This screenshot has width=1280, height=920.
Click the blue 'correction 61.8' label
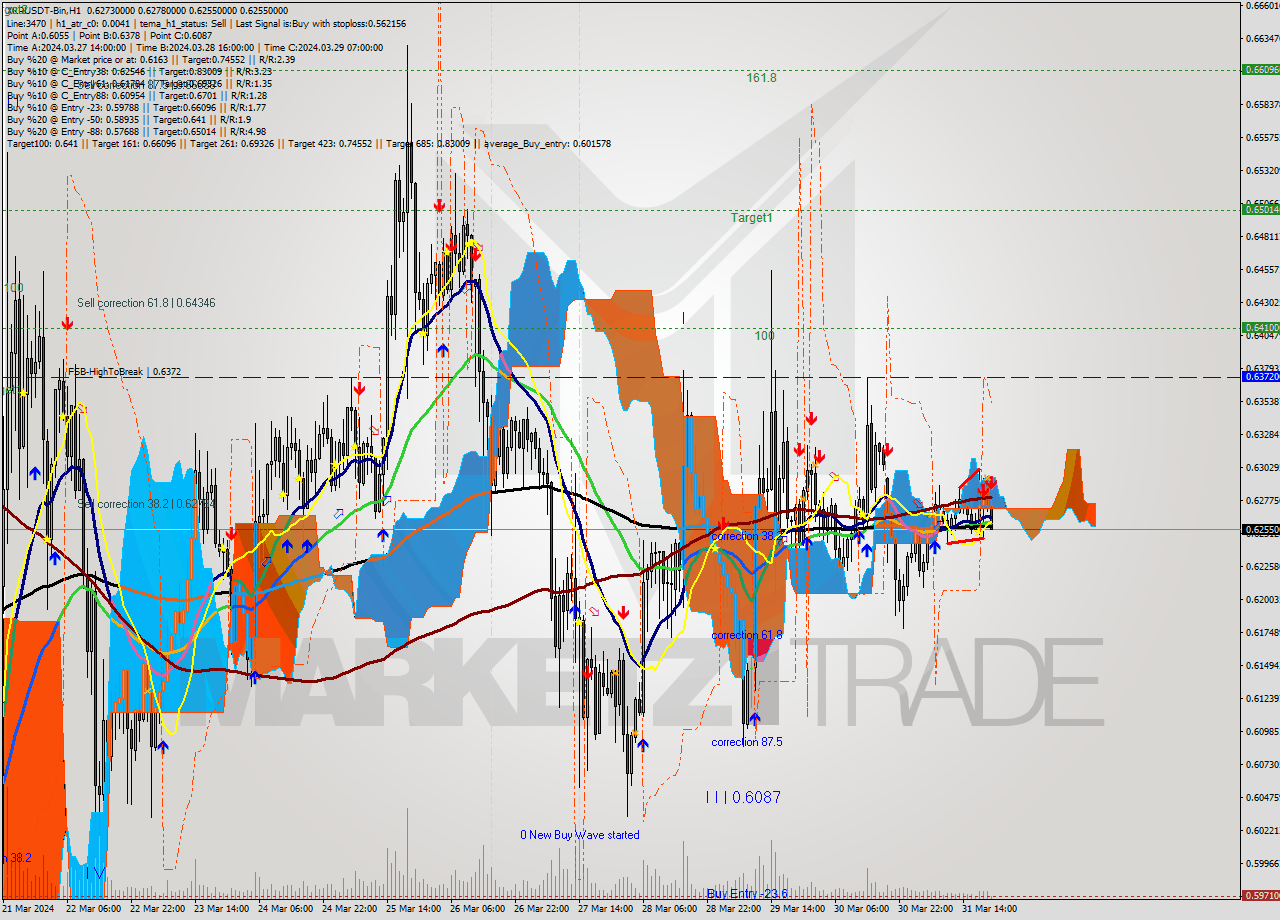pos(746,635)
